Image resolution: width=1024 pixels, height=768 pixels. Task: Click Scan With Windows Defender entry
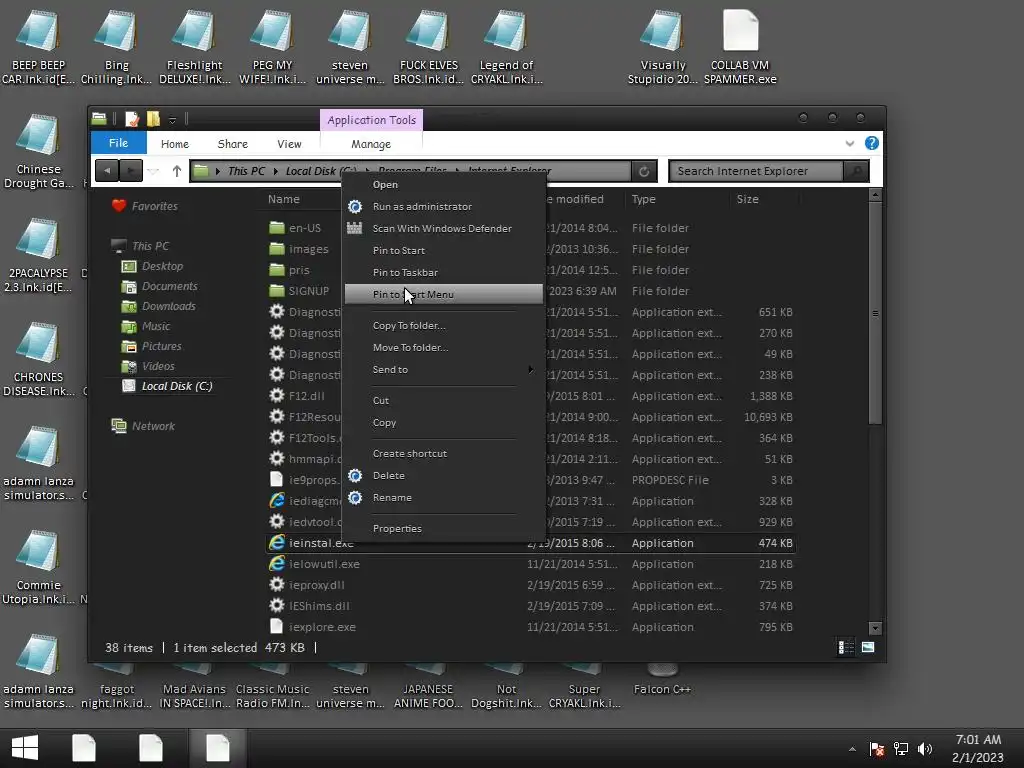[x=442, y=229]
